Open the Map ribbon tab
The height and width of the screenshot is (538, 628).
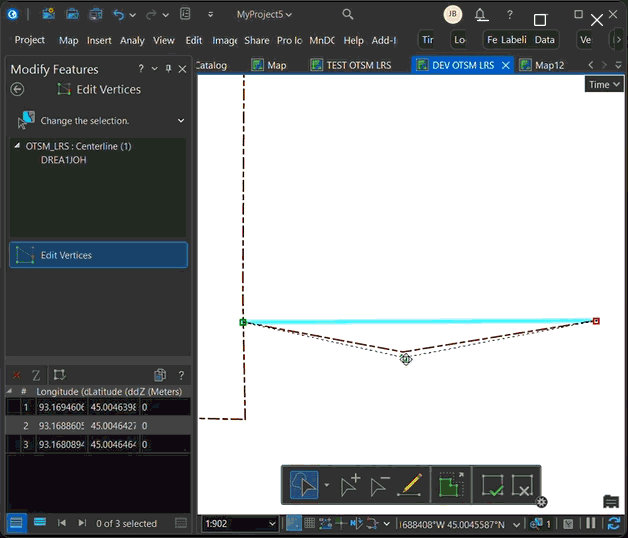point(68,40)
